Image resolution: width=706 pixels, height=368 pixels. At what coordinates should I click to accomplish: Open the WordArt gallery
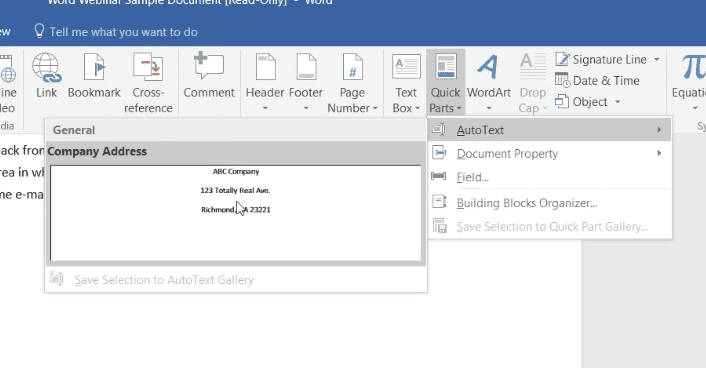click(x=489, y=82)
